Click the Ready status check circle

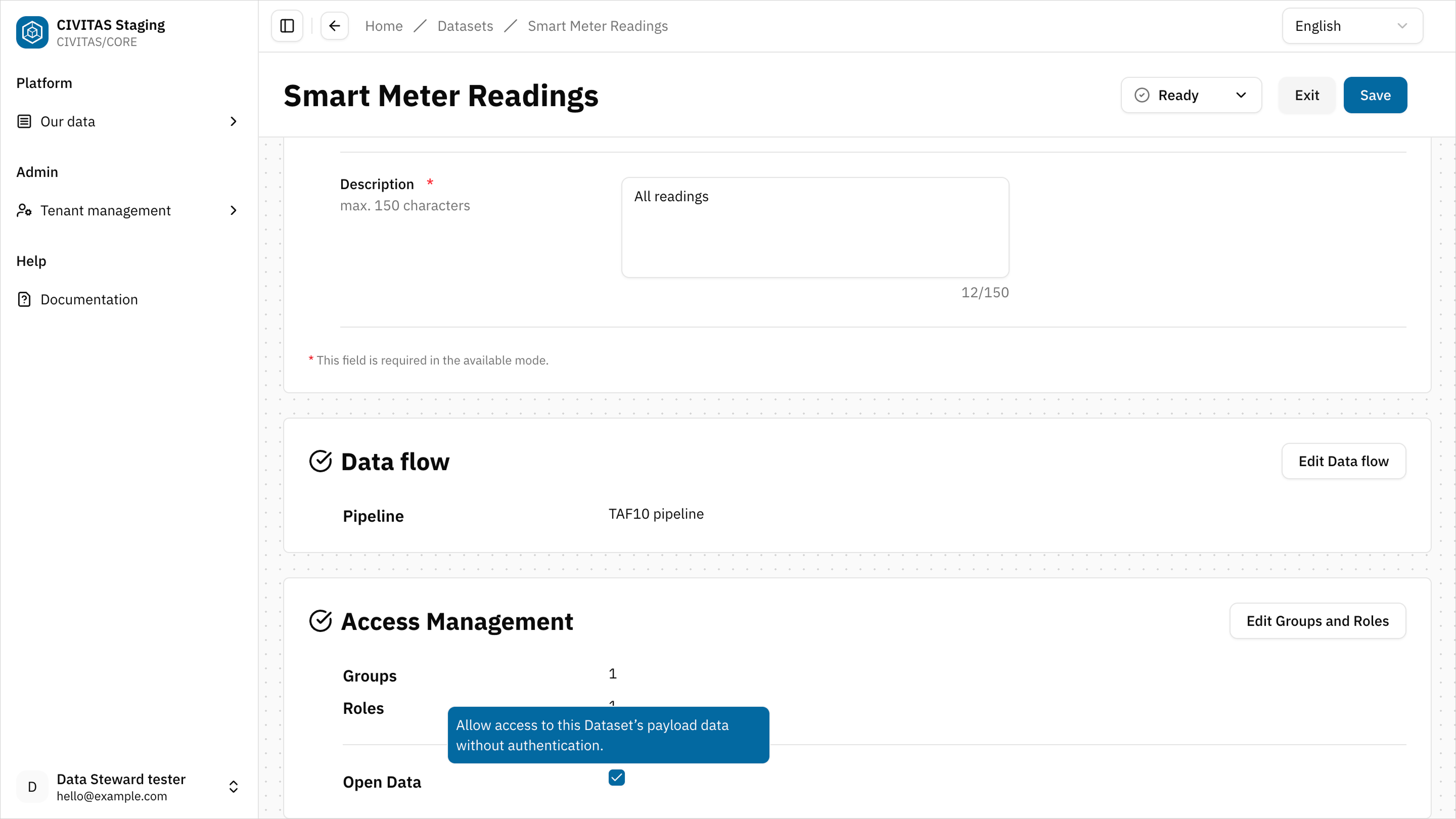pyautogui.click(x=1143, y=95)
